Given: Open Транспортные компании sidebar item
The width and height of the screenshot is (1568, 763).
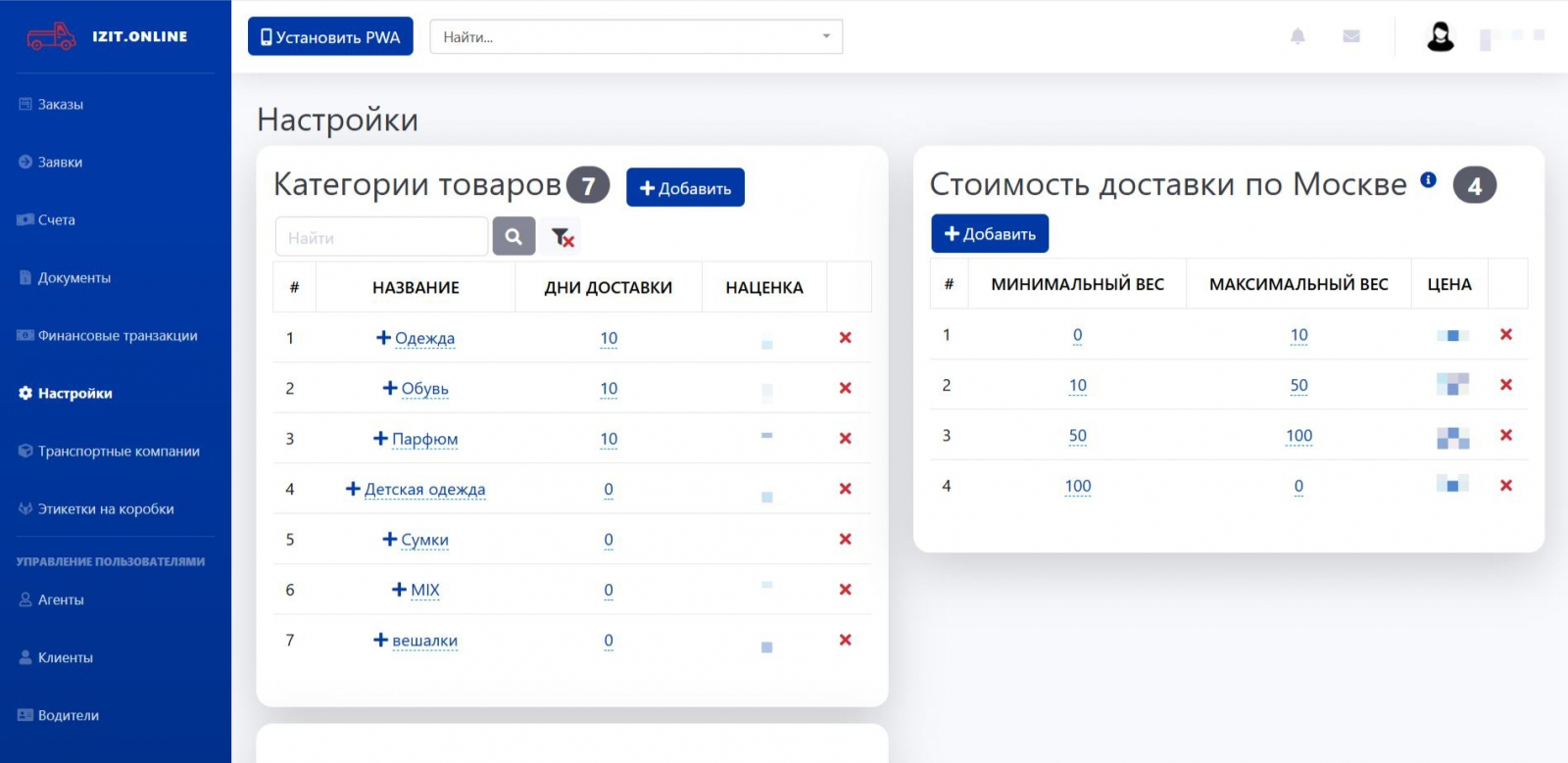Looking at the screenshot, I should point(109,451).
